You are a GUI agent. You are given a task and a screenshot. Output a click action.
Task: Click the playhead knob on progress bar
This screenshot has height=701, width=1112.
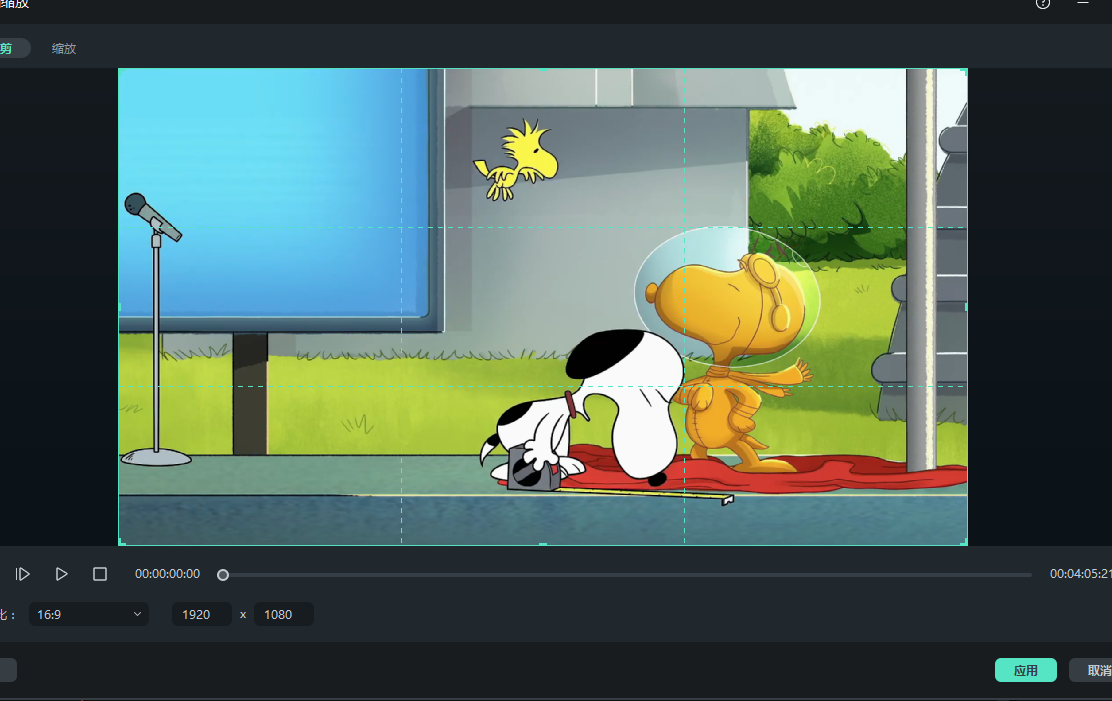223,575
